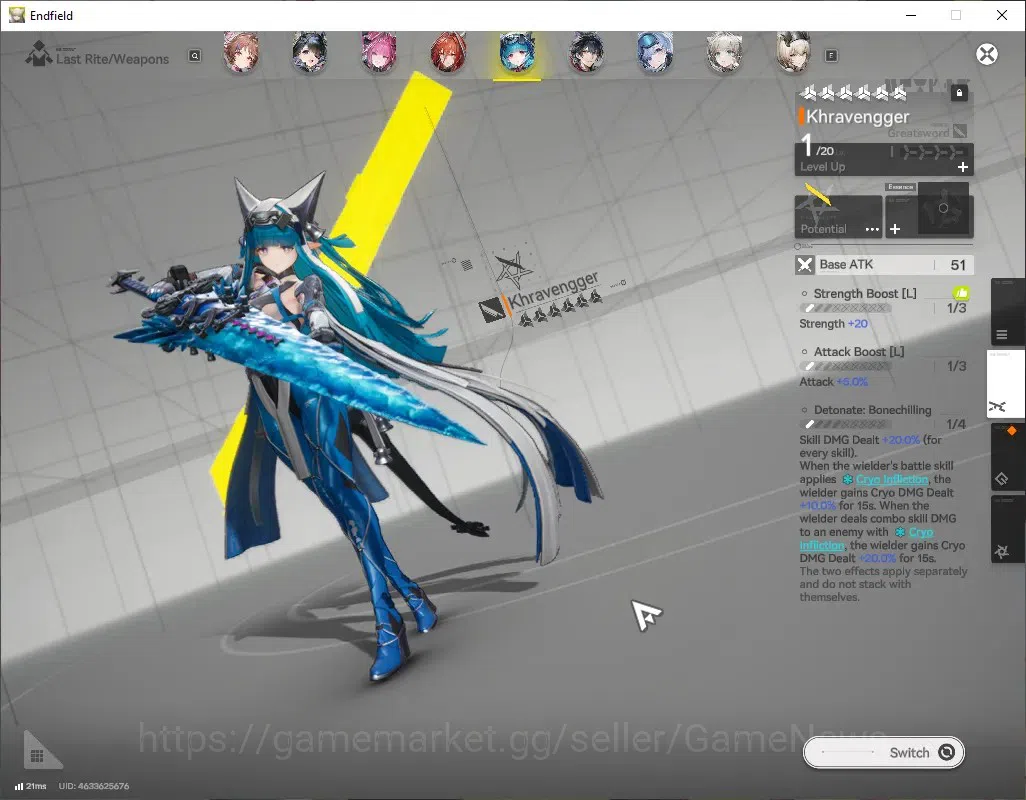1026x800 pixels.
Task: Click the Base ATK crossed-swords icon
Action: point(805,265)
